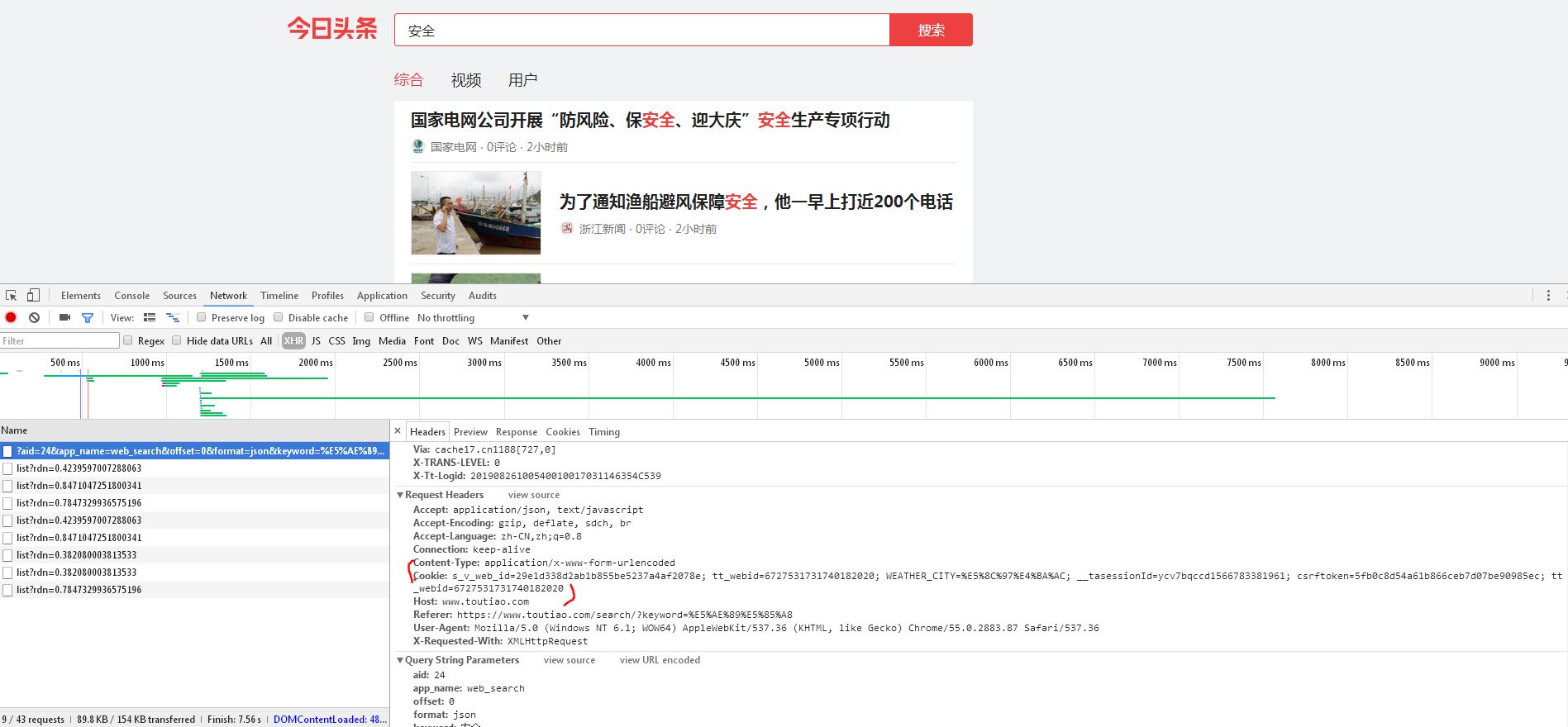Enable the Preserve log checkbox
Screen dimensions: 1568x727
pos(201,317)
